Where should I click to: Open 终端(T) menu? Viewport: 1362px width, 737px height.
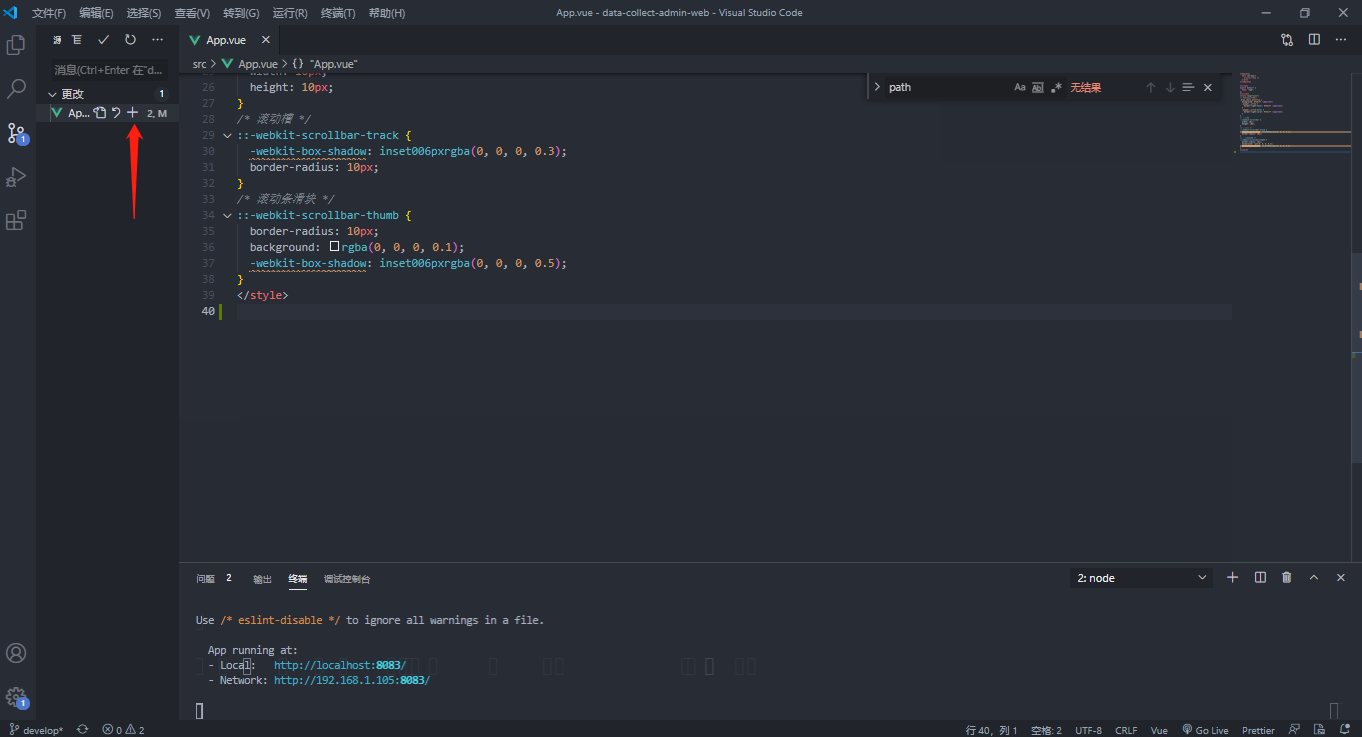pos(338,13)
